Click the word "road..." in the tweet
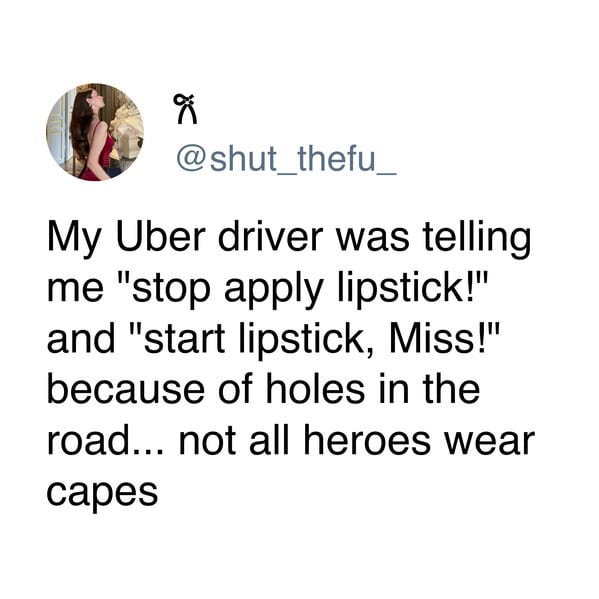Screen dimensions: 599x599 click(106, 442)
